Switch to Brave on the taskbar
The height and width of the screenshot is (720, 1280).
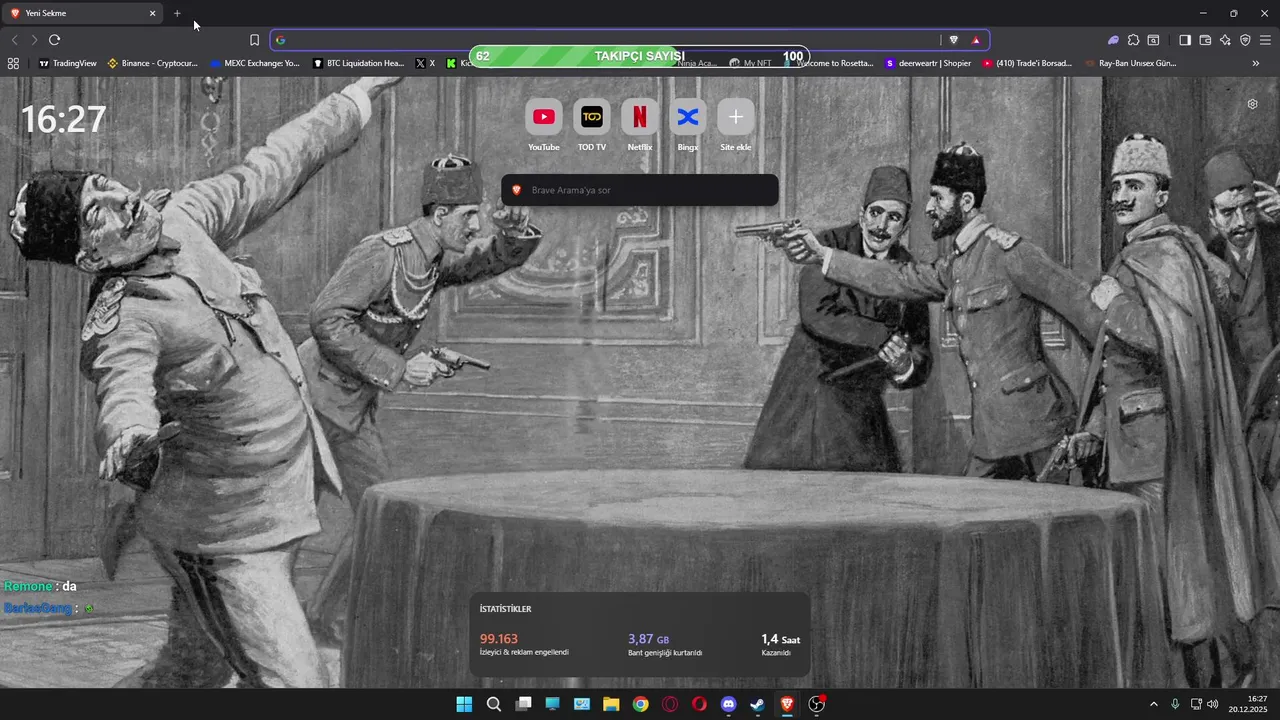[787, 704]
